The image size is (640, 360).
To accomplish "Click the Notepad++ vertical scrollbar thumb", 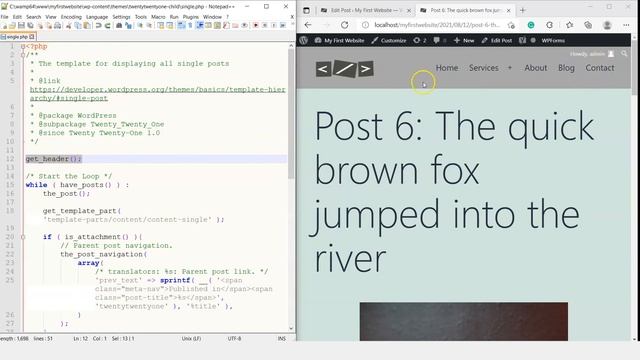I will (291, 114).
